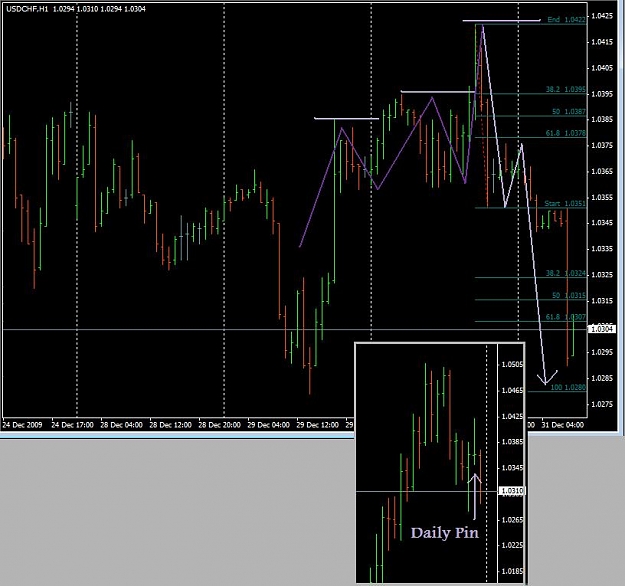
Task: Click the '31 Dec 04:00' time axis label
Action: pyautogui.click(x=562, y=425)
